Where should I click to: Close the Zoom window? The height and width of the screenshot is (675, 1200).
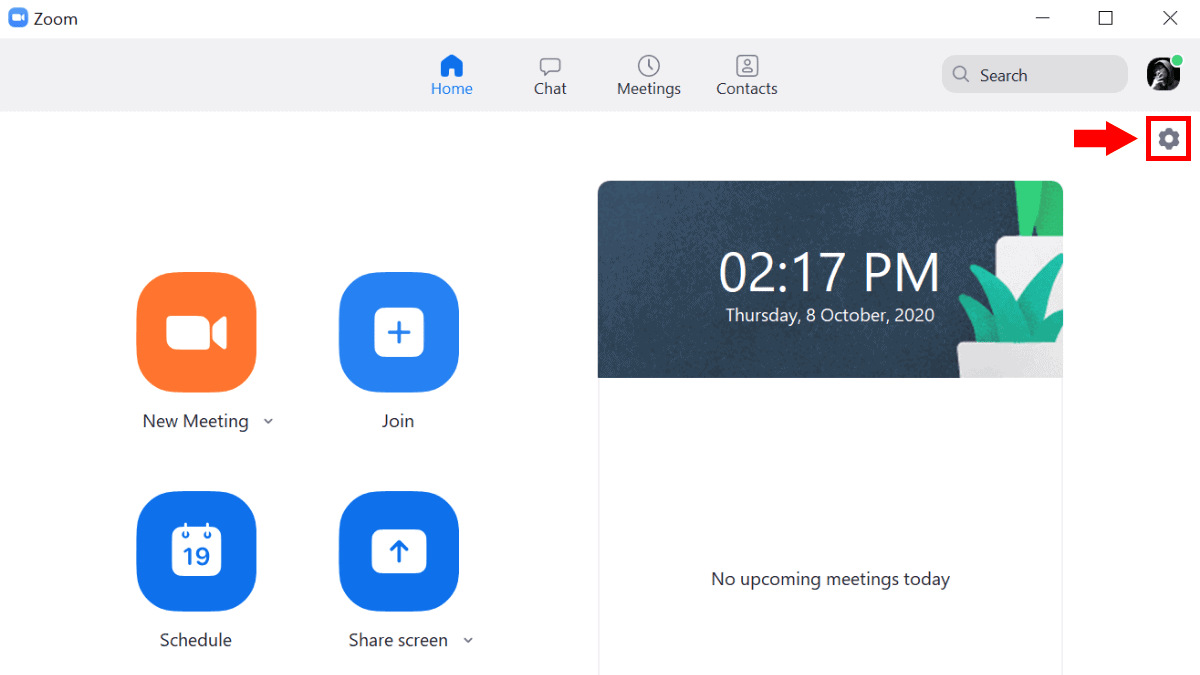coord(1170,18)
